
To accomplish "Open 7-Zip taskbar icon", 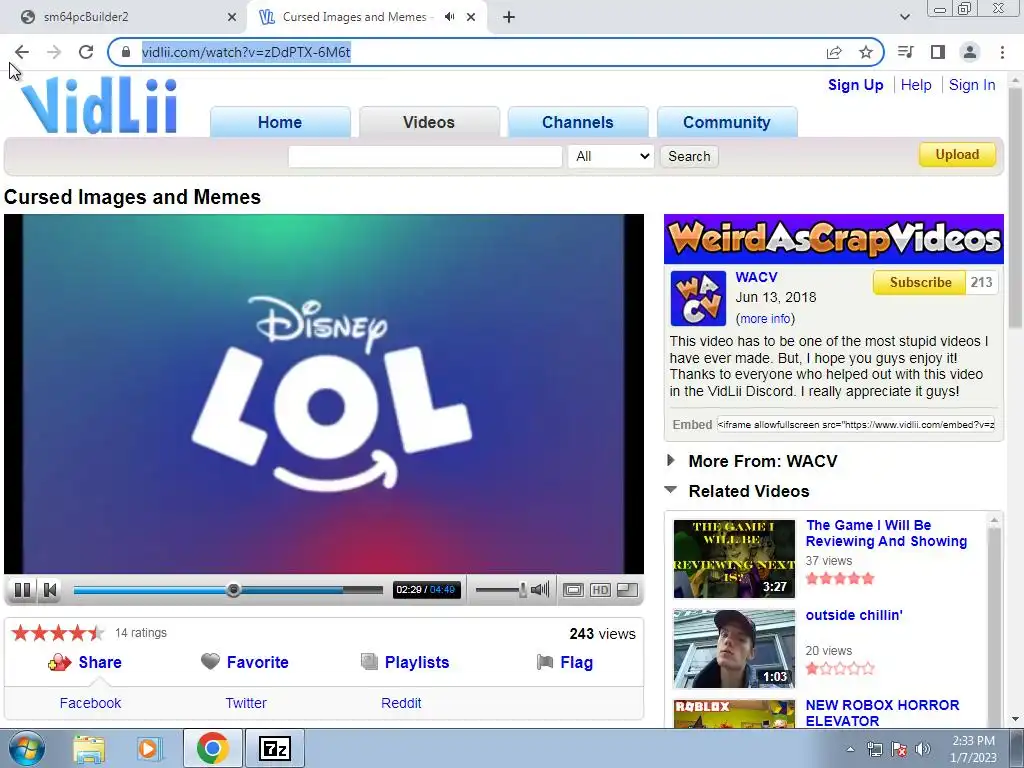I will point(274,748).
